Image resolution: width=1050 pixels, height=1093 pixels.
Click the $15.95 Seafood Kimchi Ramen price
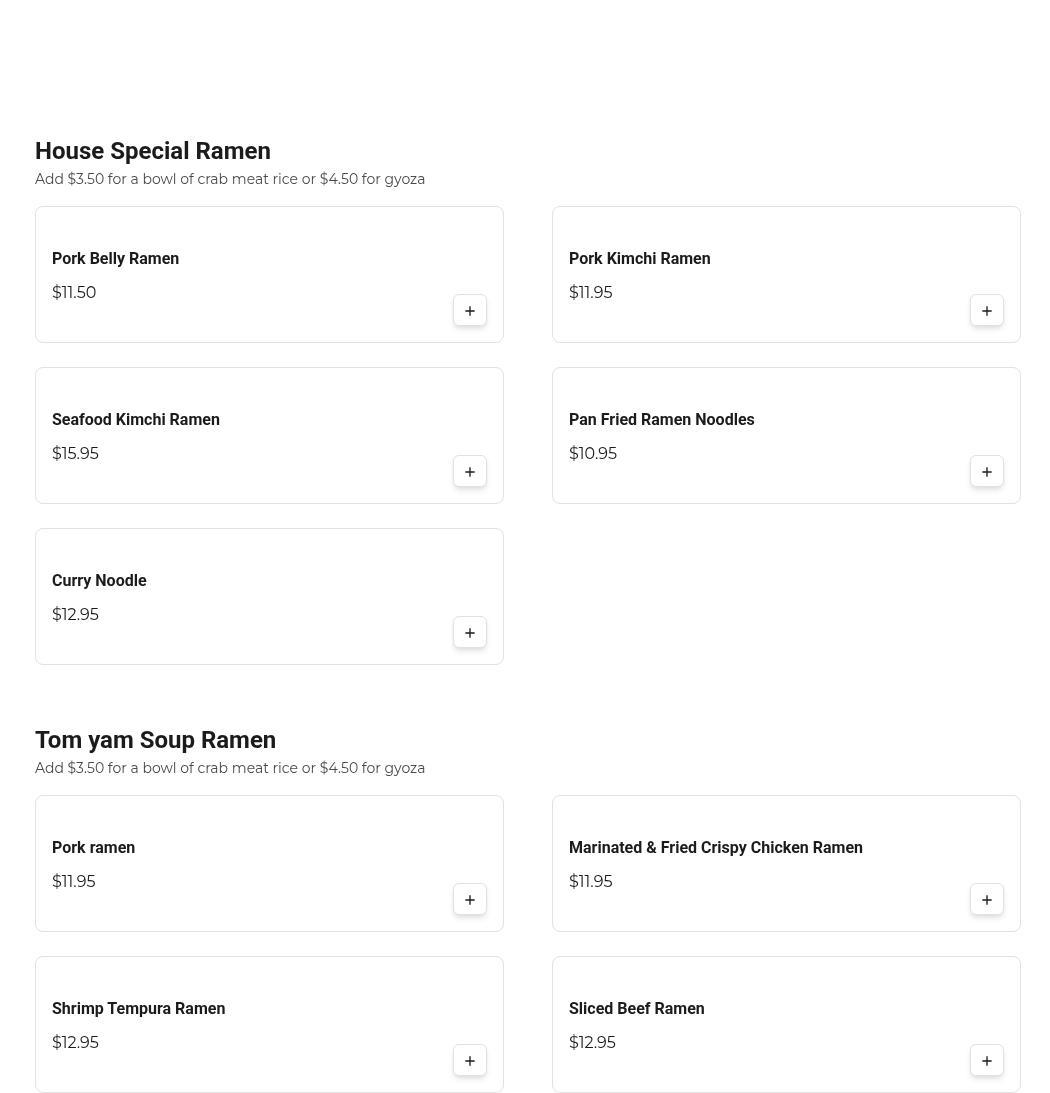point(75,454)
